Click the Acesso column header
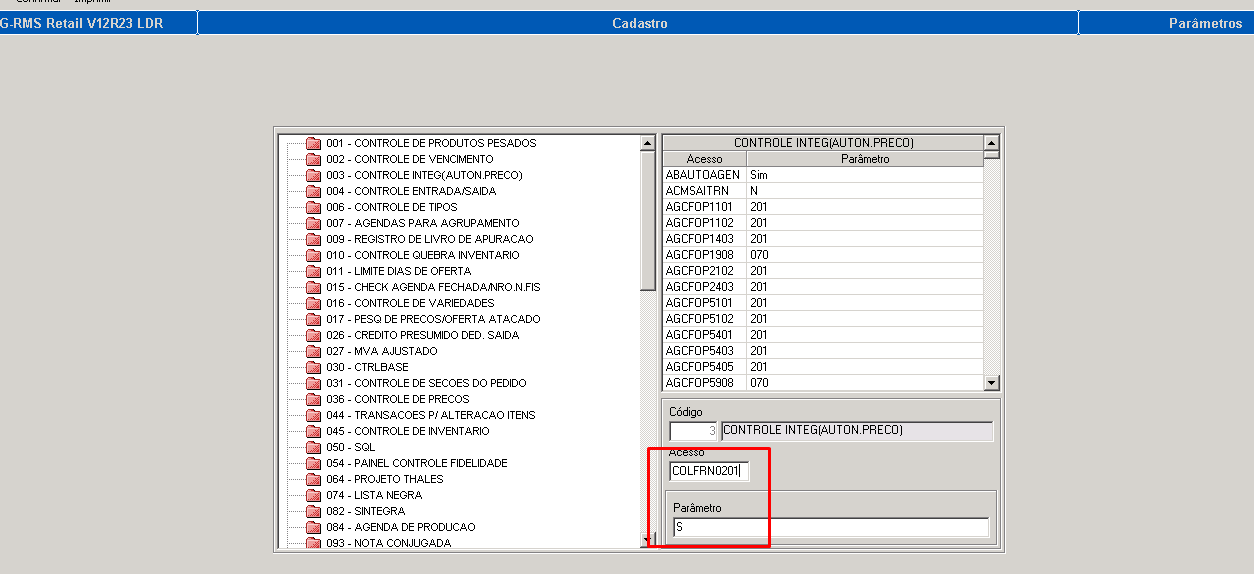Screen dimensions: 1254x574 coord(704,159)
